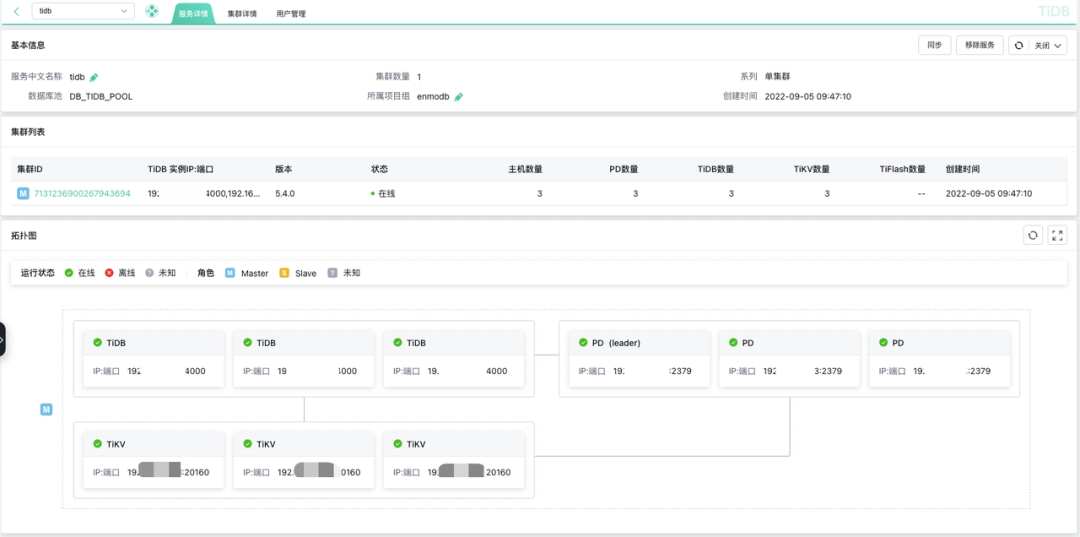Expand topology diagram to fullscreen
Viewport: 1080px width, 537px height.
click(x=1057, y=235)
